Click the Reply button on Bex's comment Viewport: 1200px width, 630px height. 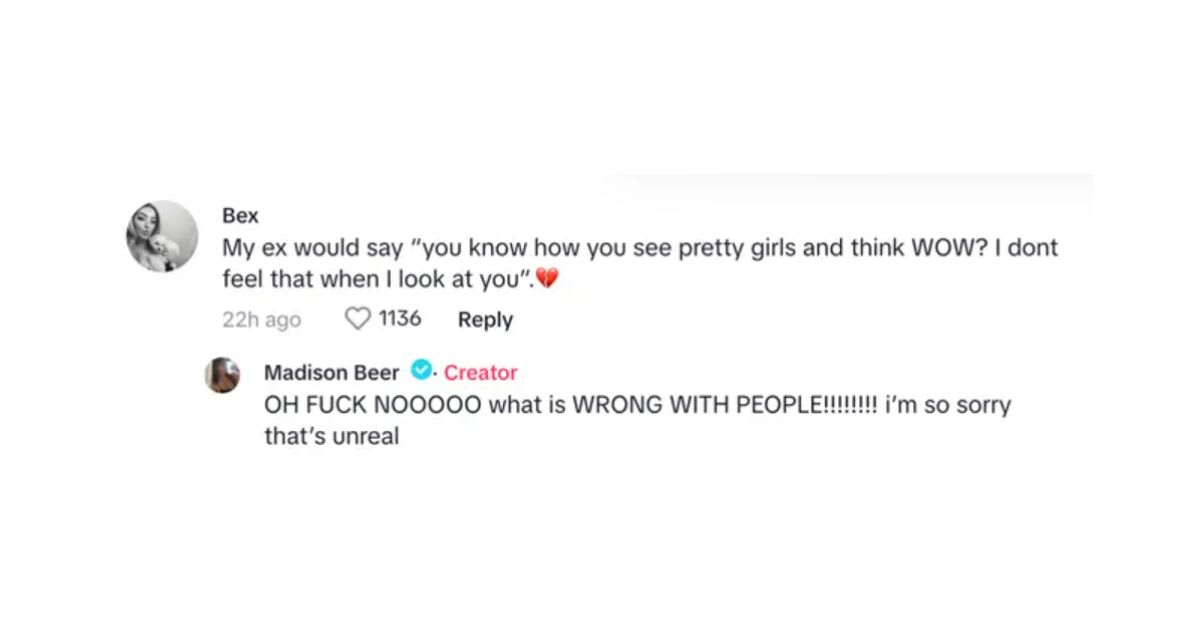(485, 319)
